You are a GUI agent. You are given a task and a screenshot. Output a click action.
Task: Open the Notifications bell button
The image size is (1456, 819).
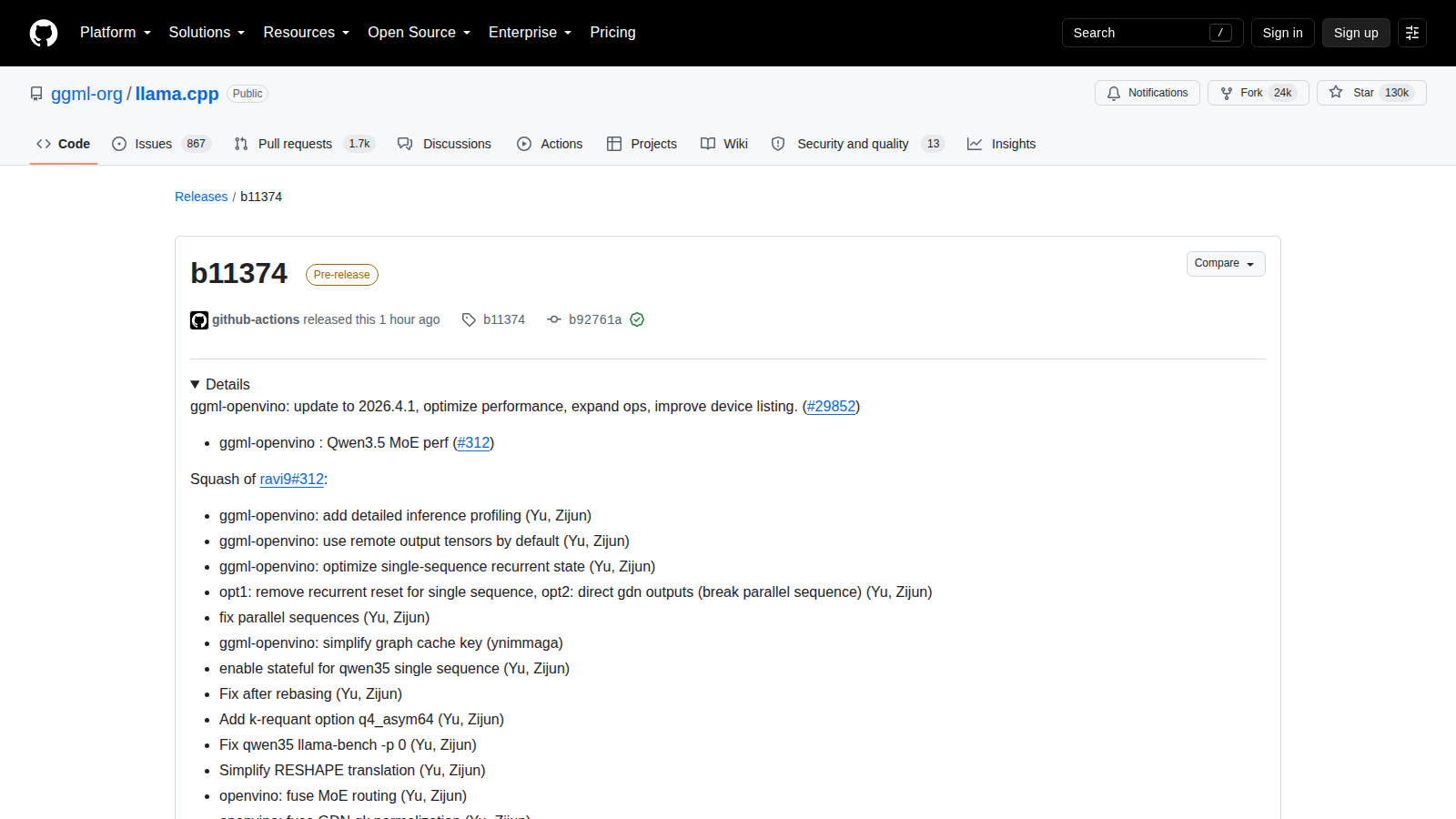point(1147,93)
